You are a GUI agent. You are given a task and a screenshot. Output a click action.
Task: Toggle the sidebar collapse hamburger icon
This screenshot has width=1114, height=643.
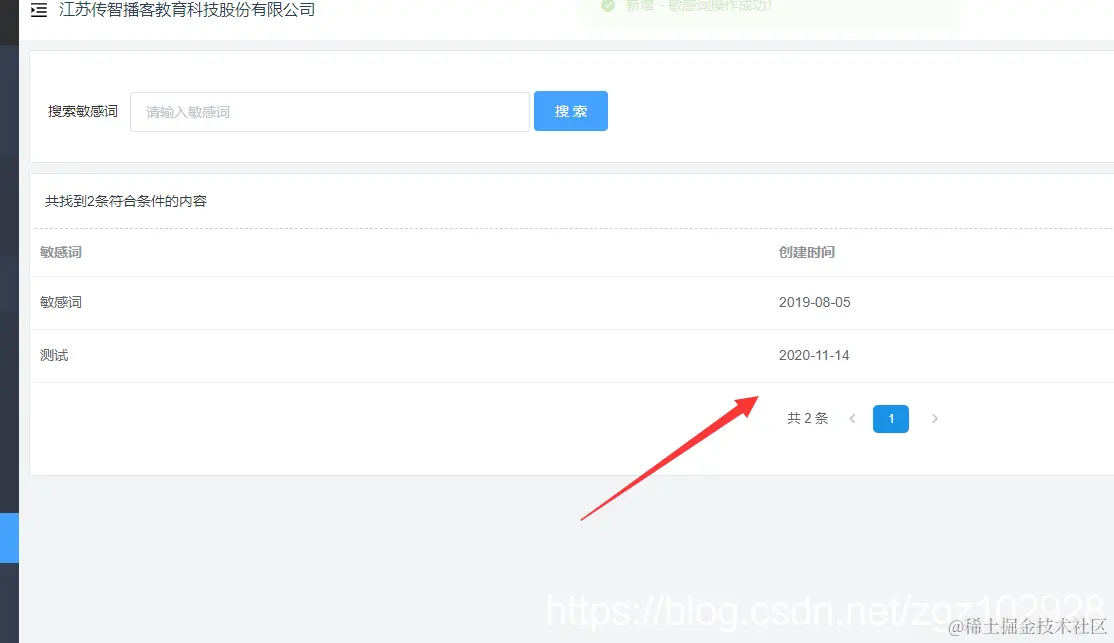tap(39, 10)
